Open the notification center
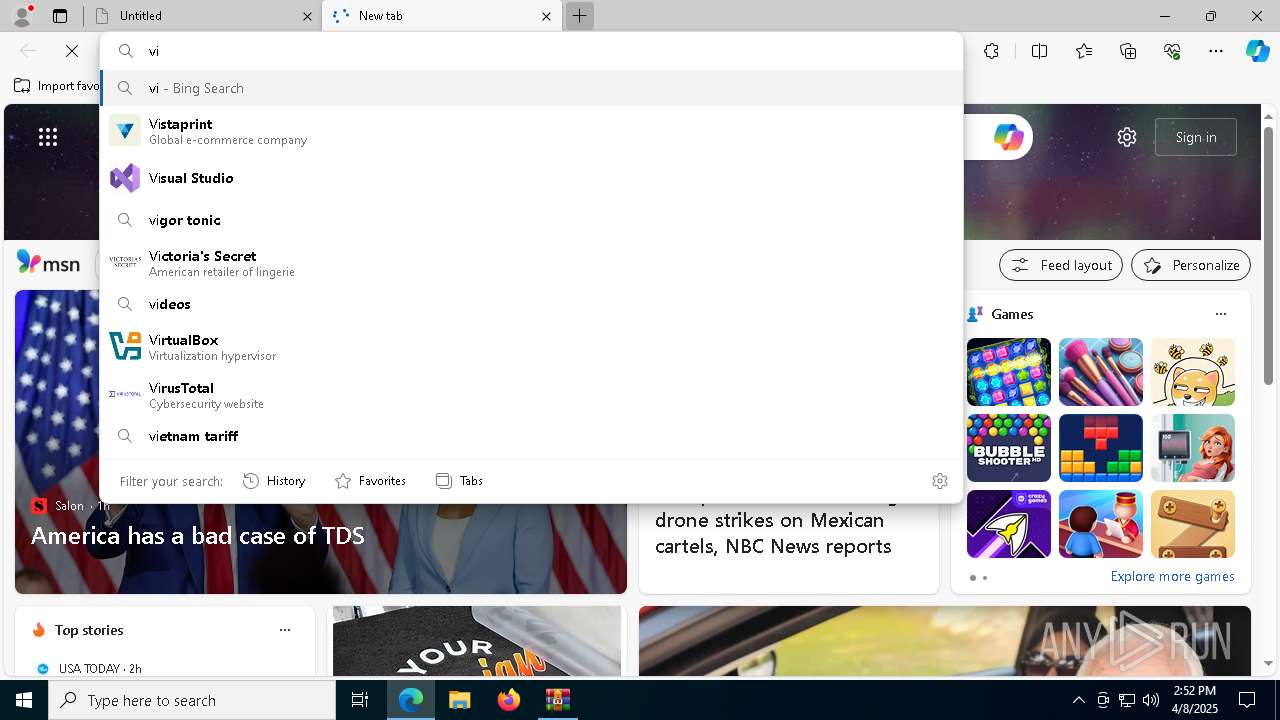The width and height of the screenshot is (1280, 720). click(1247, 700)
